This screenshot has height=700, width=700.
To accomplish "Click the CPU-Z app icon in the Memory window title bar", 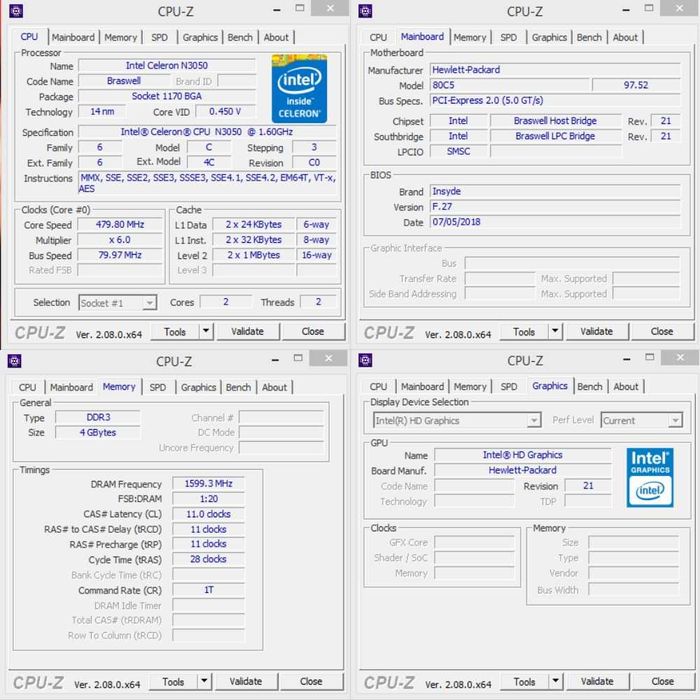I will click(x=14, y=361).
